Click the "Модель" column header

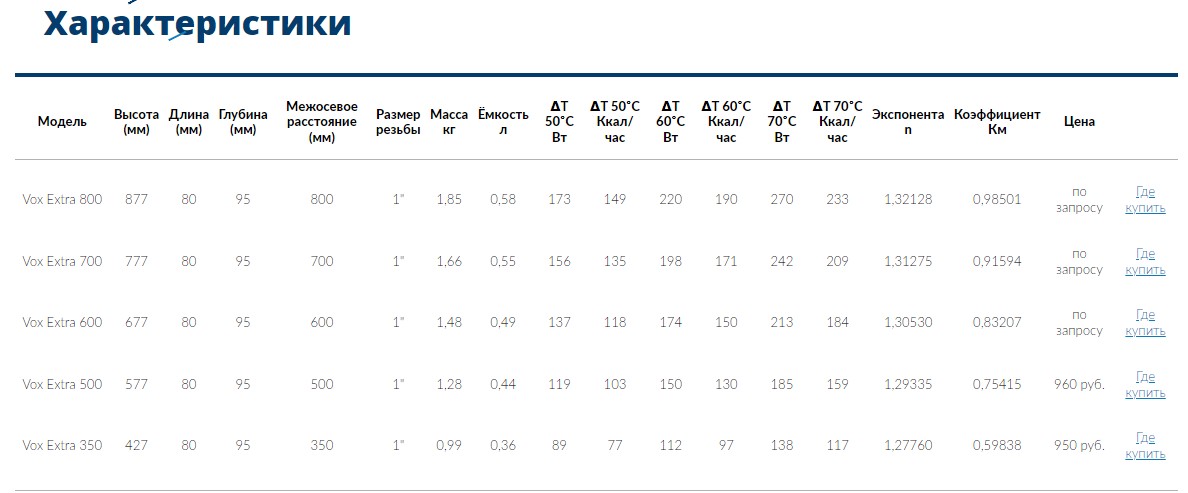click(x=62, y=121)
